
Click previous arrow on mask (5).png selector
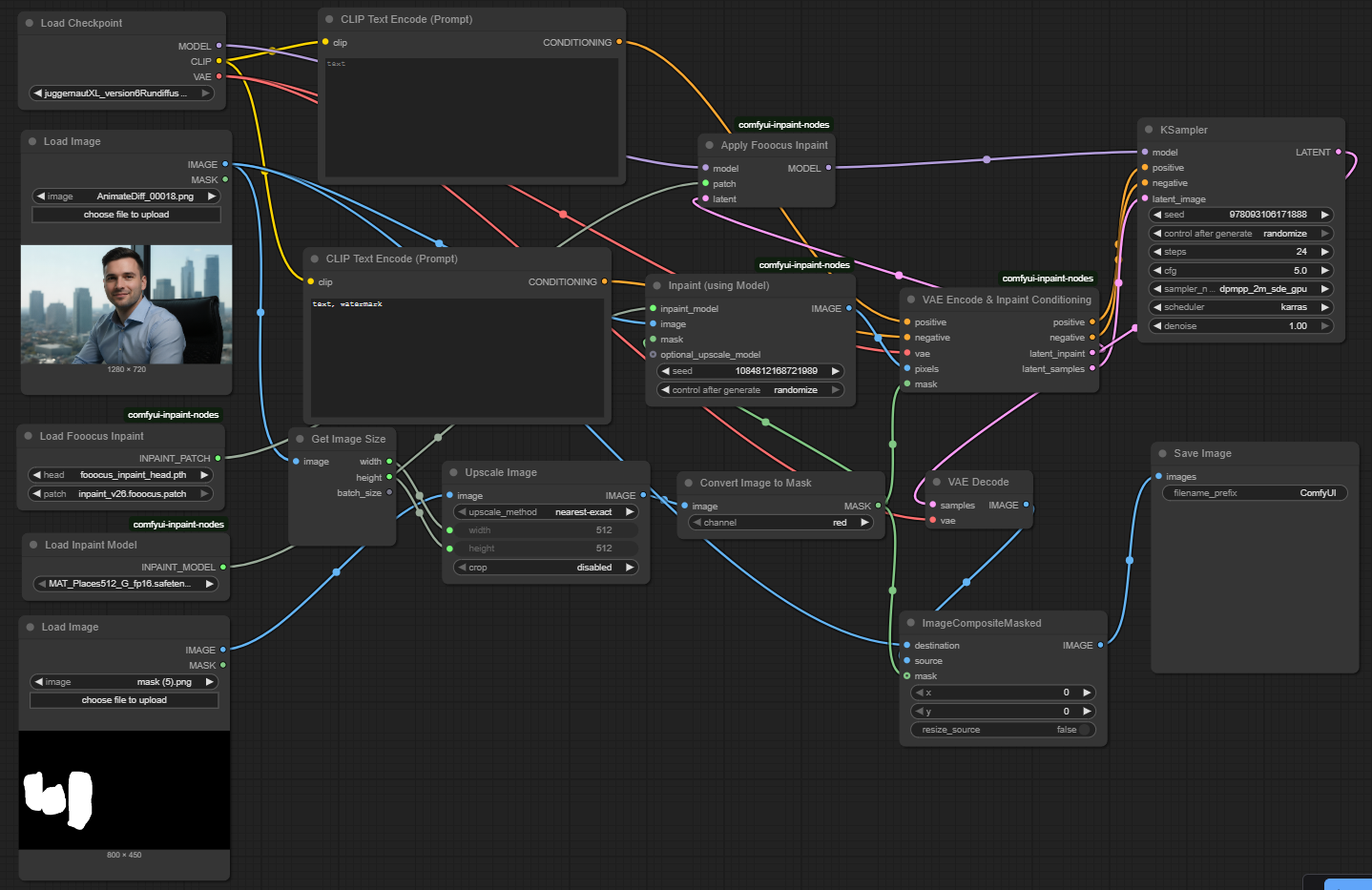(x=38, y=682)
